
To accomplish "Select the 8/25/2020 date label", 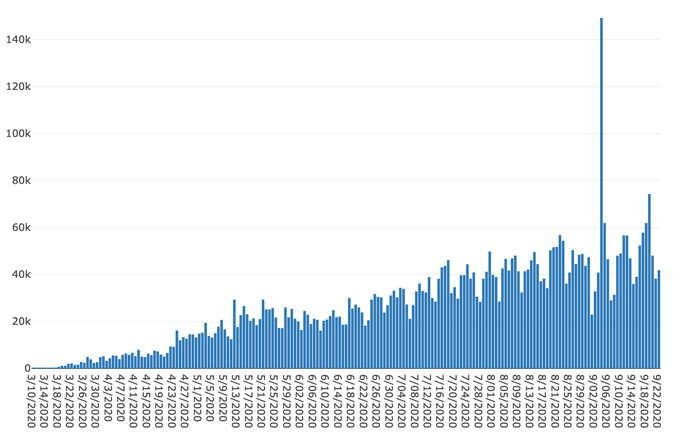I will (x=568, y=400).
